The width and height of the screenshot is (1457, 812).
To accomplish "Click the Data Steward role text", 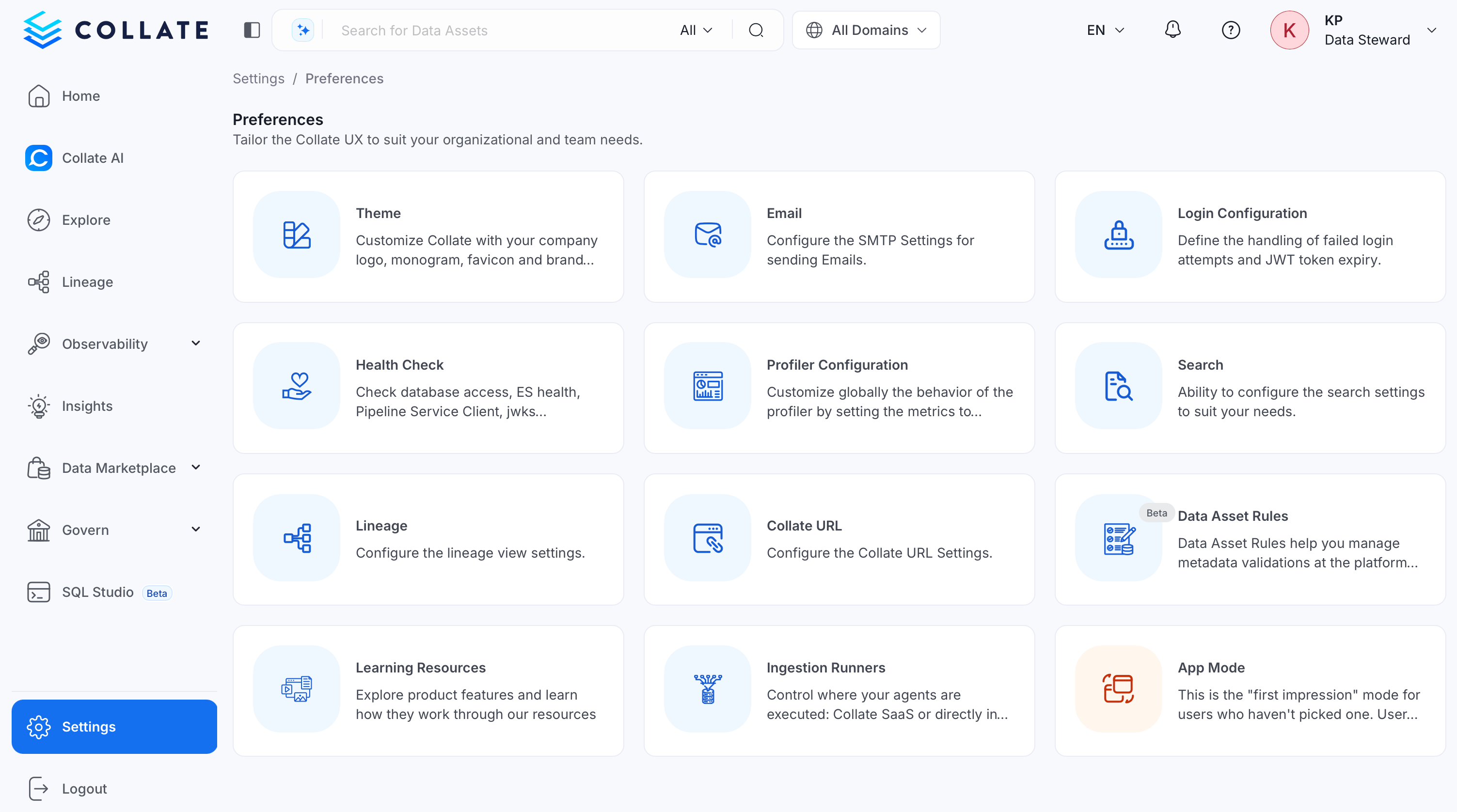I will [1367, 40].
